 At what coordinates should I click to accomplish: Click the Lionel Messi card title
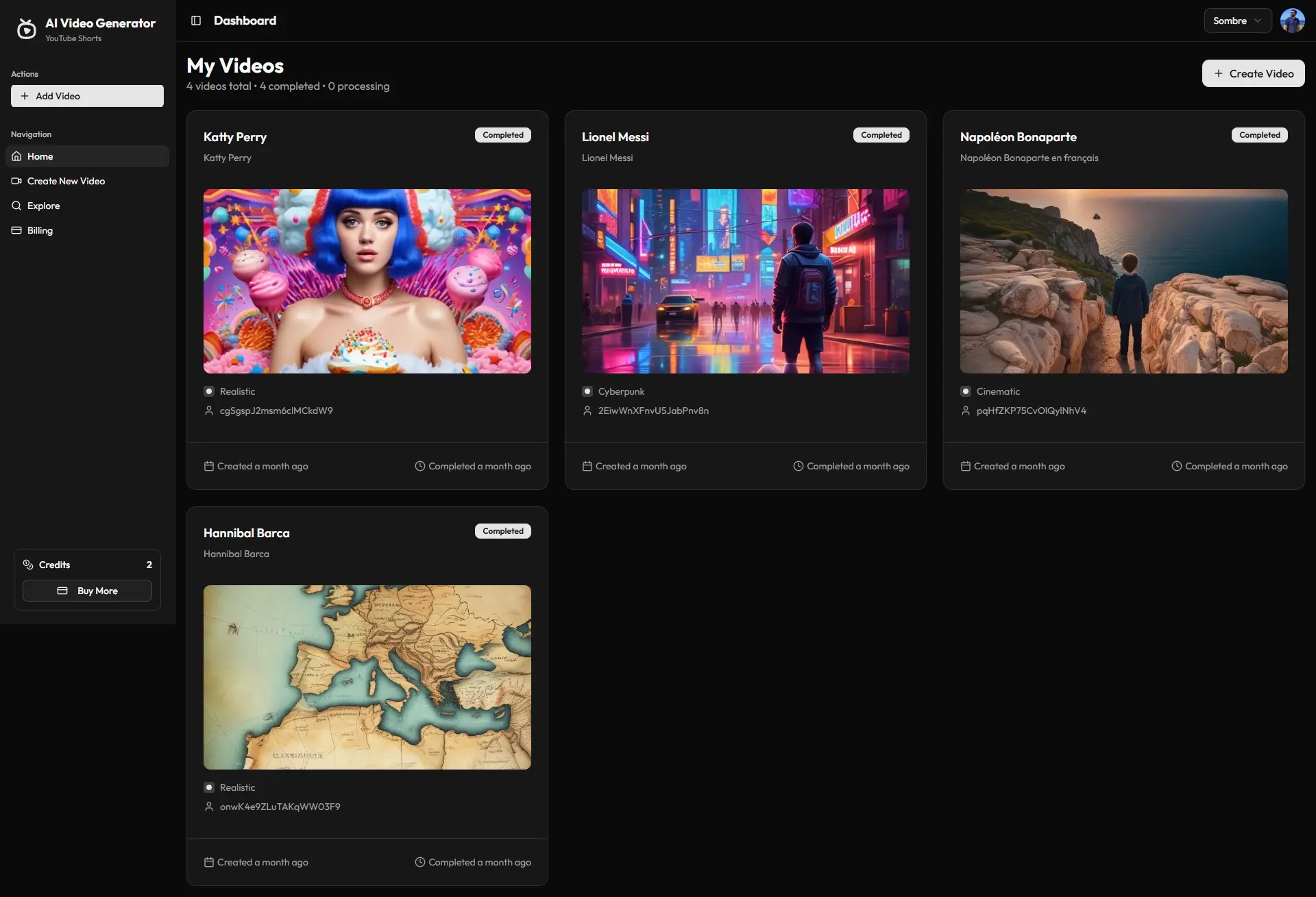[x=616, y=137]
